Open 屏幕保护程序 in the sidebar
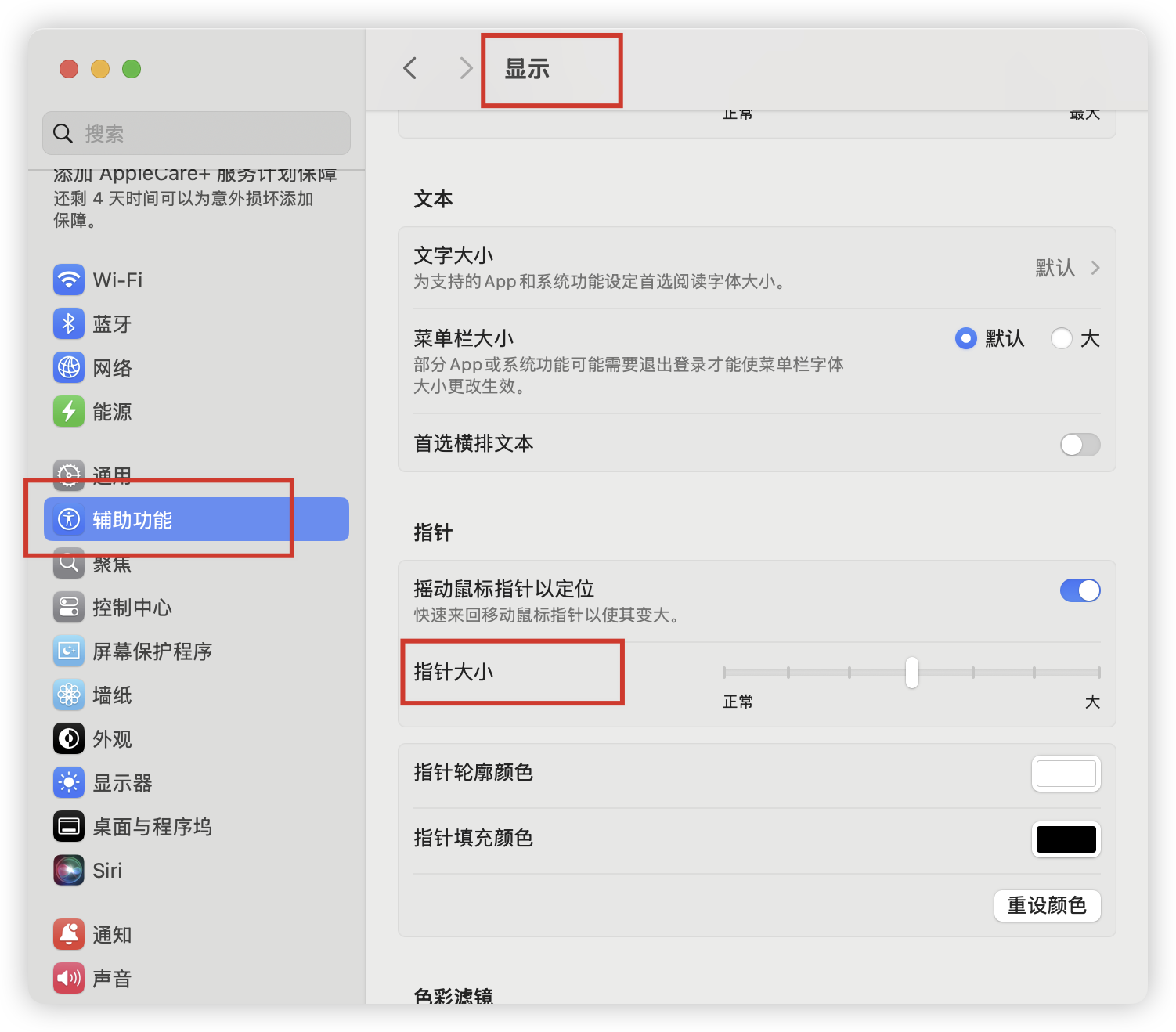The image size is (1176, 1032). pos(152,651)
